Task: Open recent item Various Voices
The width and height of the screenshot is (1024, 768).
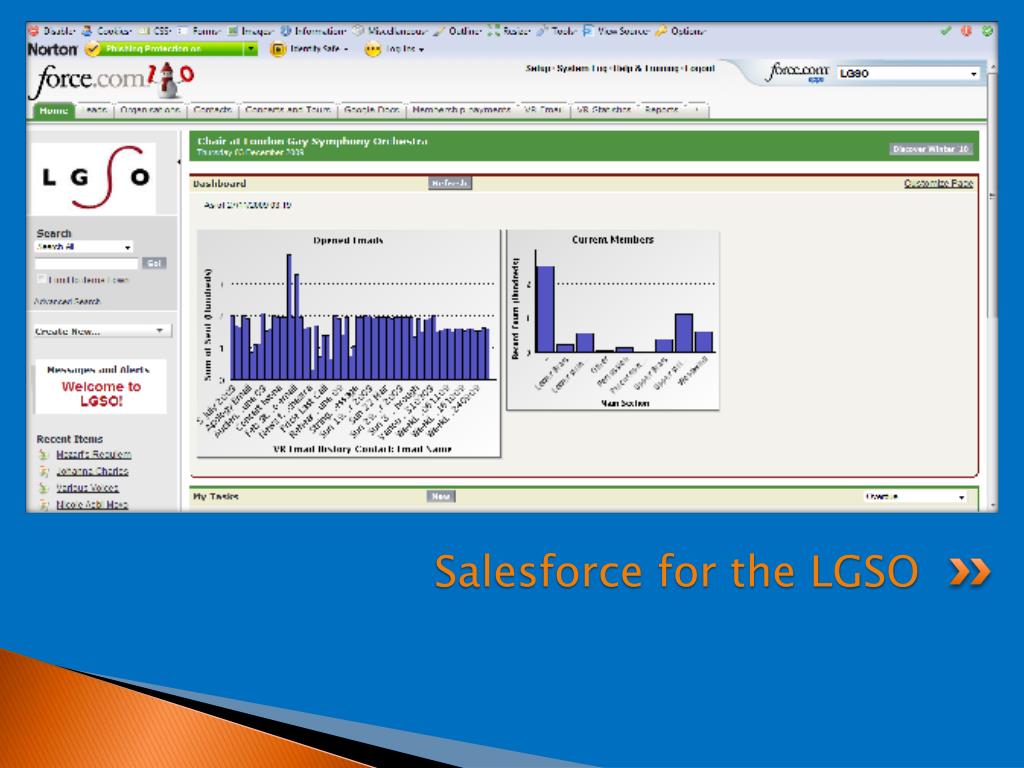Action: click(x=87, y=488)
